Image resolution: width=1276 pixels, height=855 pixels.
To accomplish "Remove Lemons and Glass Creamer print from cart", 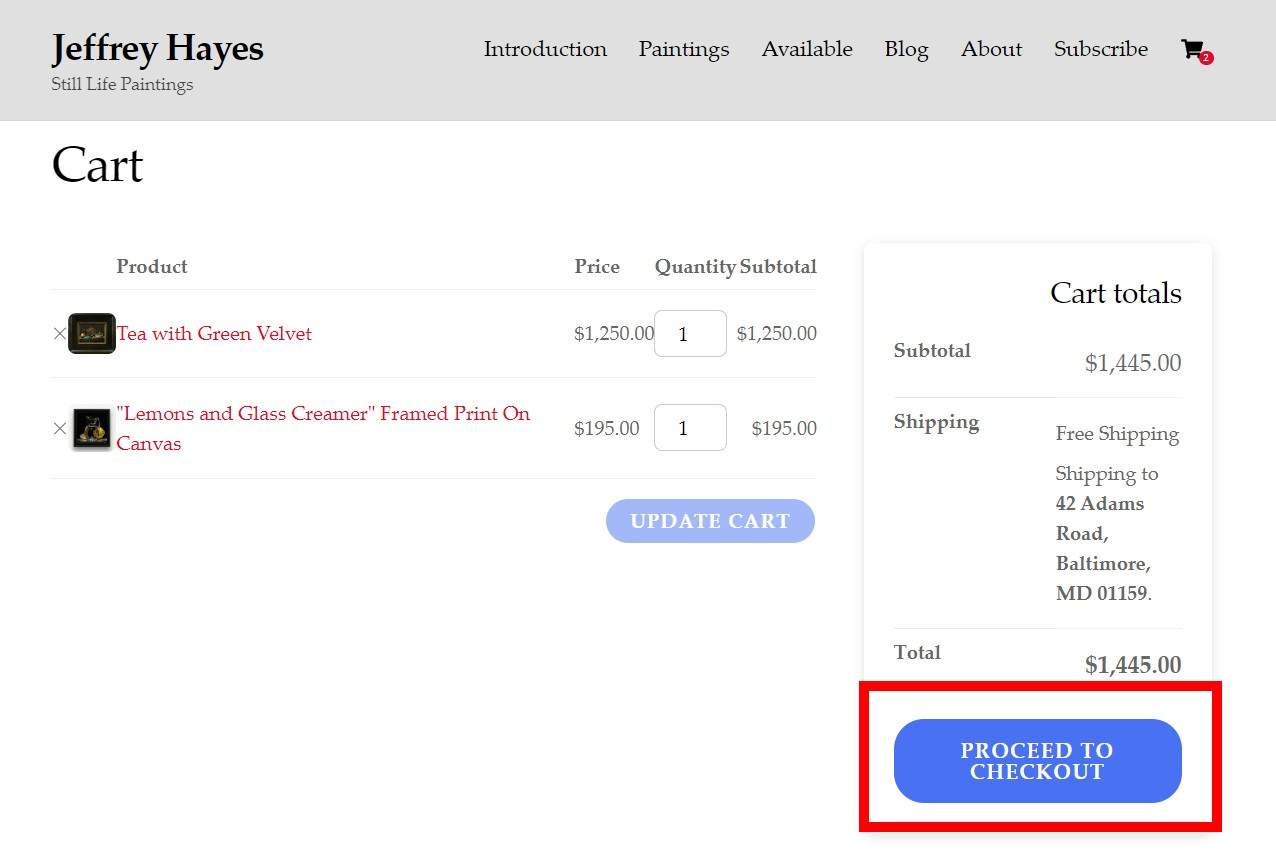I will click(x=60, y=428).
